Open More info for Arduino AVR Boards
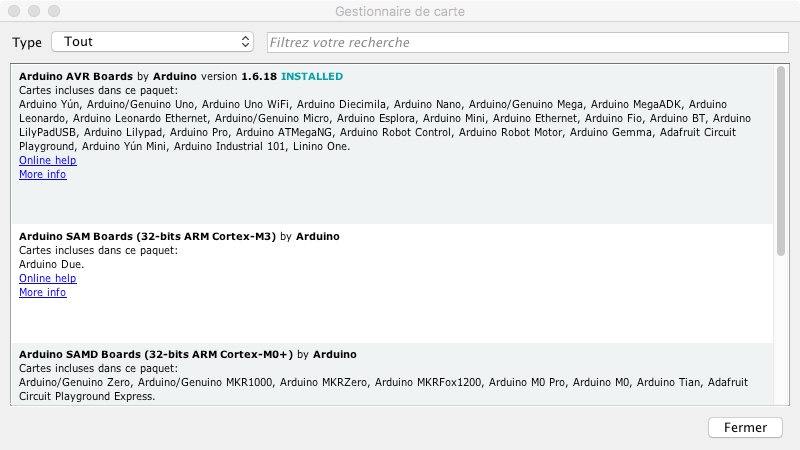800x450 pixels. 42,174
